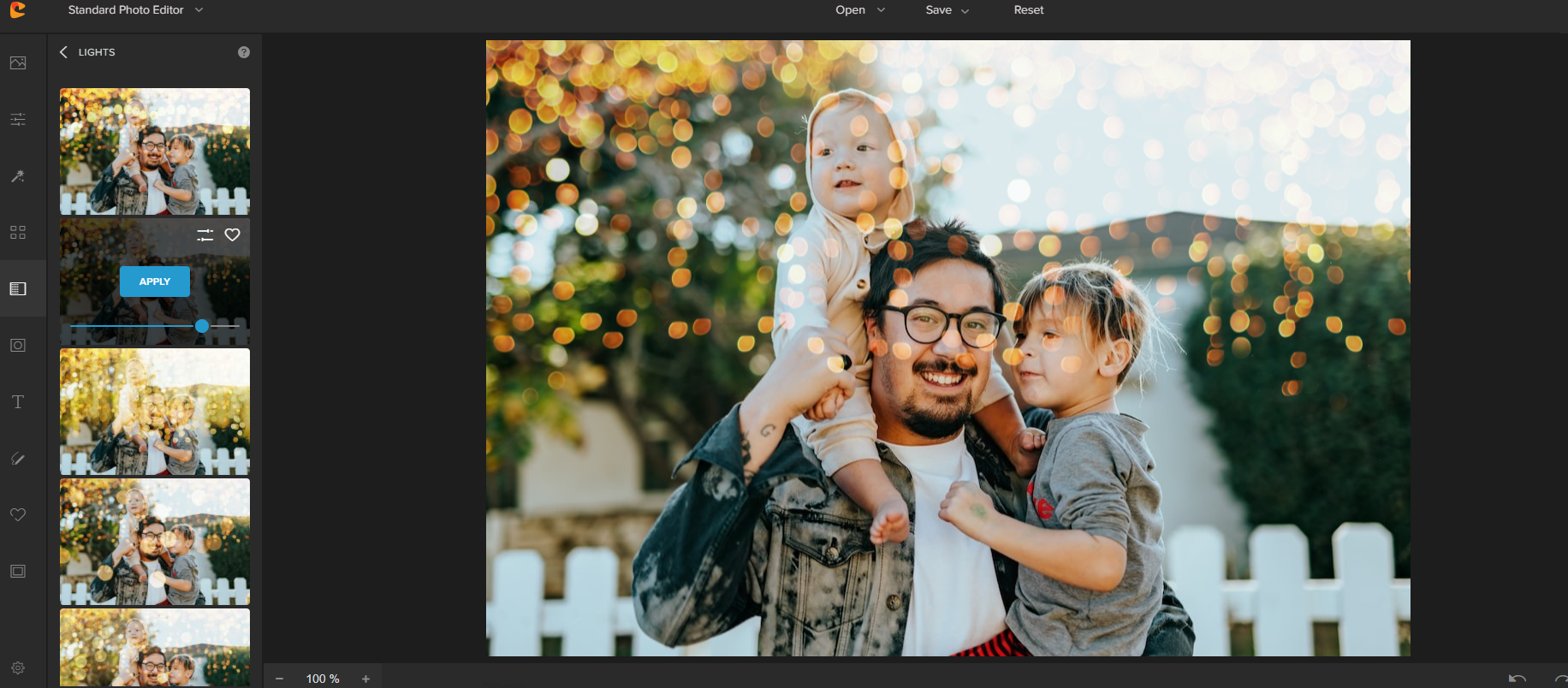Select the Text tool icon
Screen dimensions: 1568x688
click(x=18, y=401)
